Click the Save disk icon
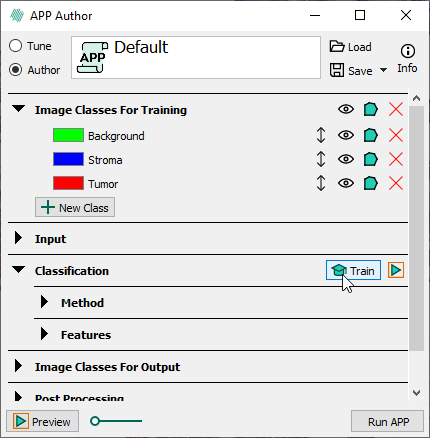This screenshot has width=430, height=438. tap(337, 70)
